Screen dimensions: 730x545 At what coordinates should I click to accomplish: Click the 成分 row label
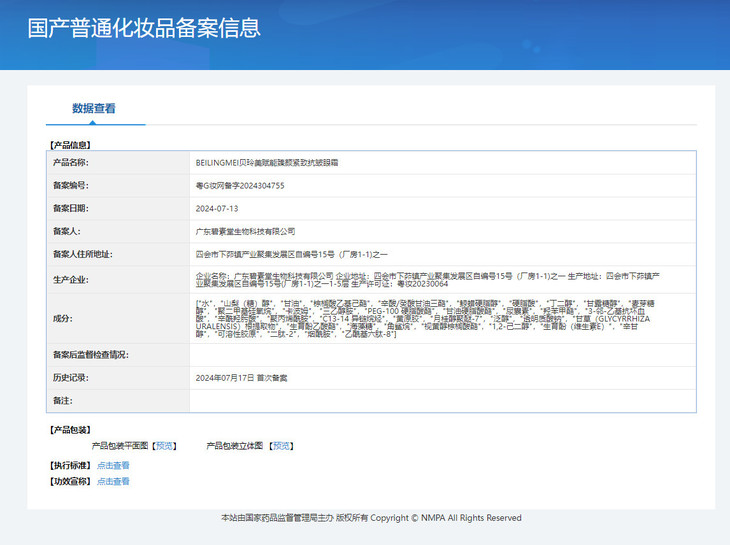(x=62, y=318)
